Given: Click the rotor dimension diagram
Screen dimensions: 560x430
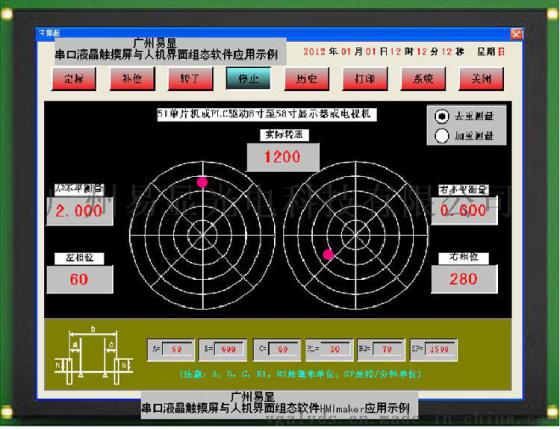Looking at the screenshot, I should [x=93, y=355].
